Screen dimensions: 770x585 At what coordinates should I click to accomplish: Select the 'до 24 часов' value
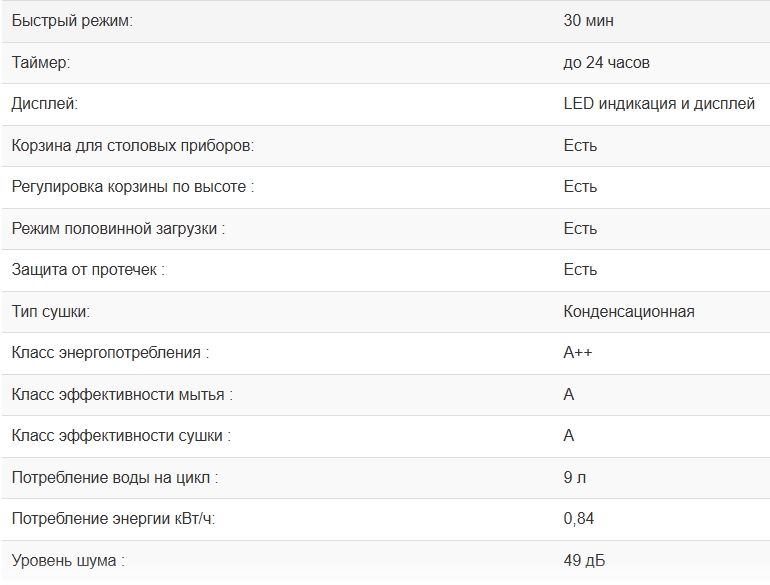[606, 63]
